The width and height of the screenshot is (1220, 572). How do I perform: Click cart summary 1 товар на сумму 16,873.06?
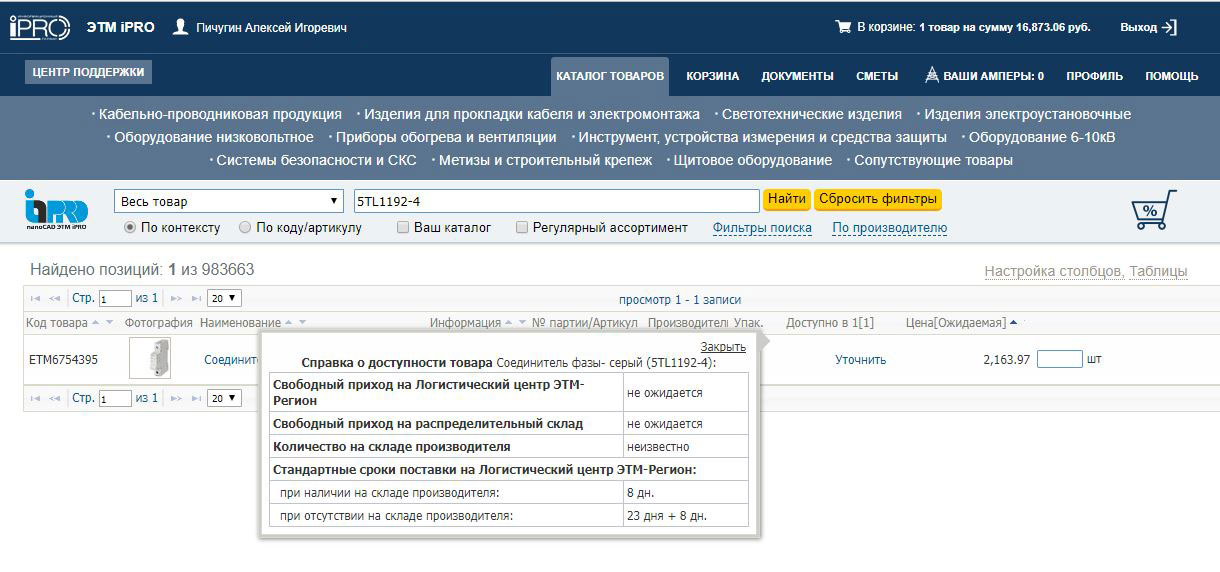click(x=1004, y=27)
